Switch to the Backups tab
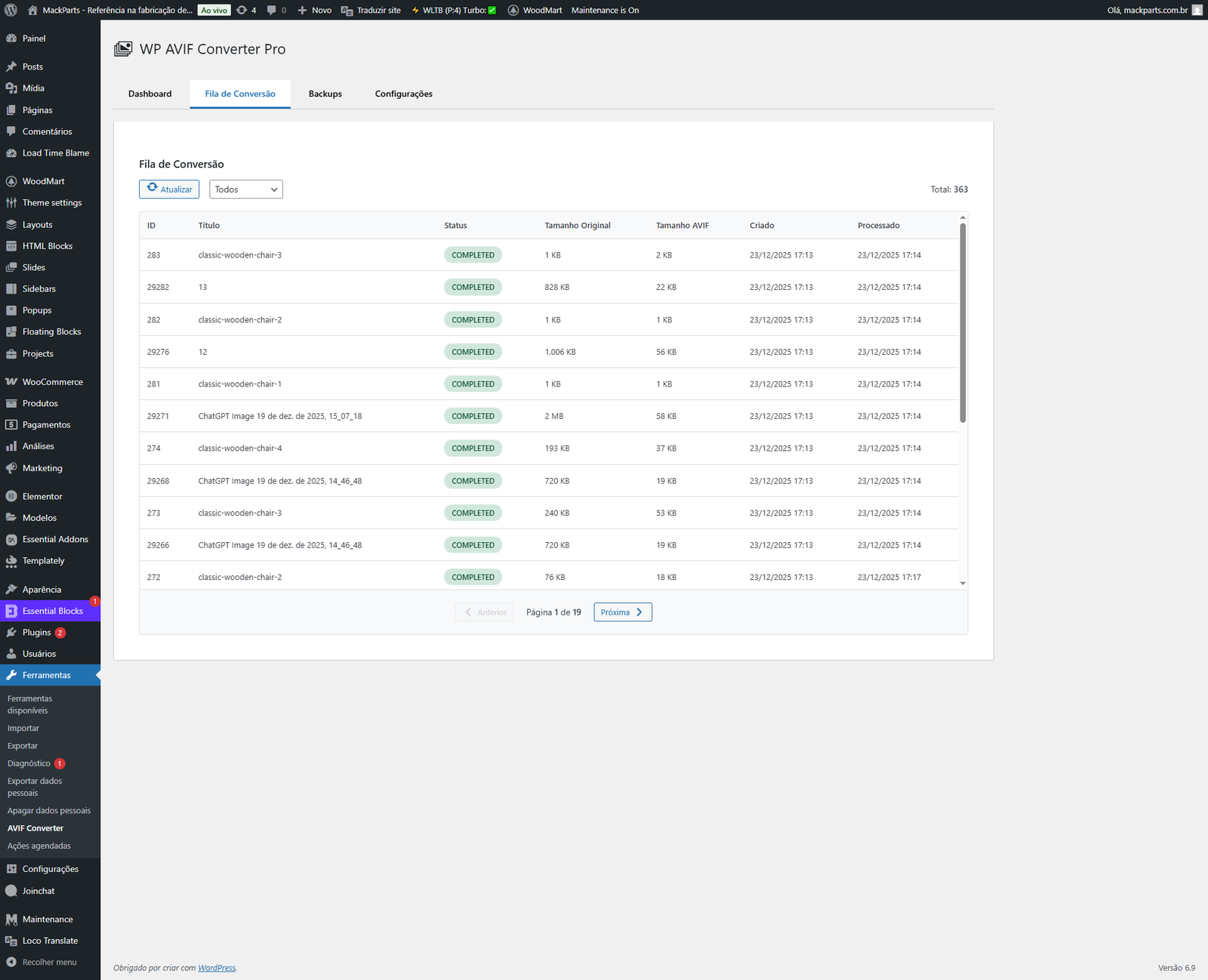 coord(325,94)
